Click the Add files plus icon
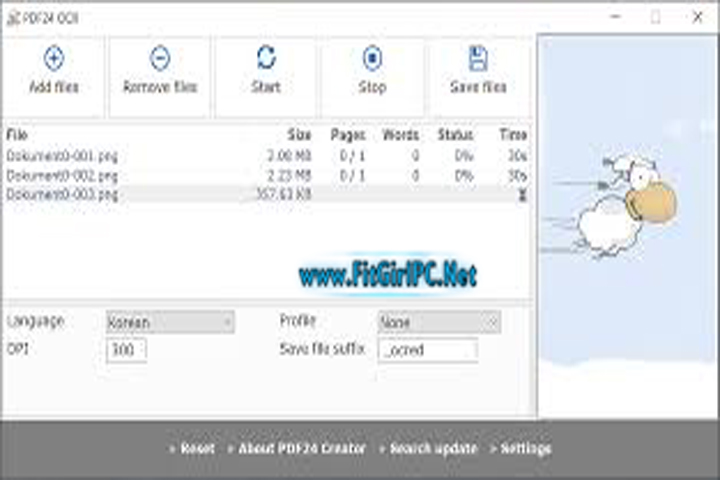This screenshot has height=480, width=720. 53,58
